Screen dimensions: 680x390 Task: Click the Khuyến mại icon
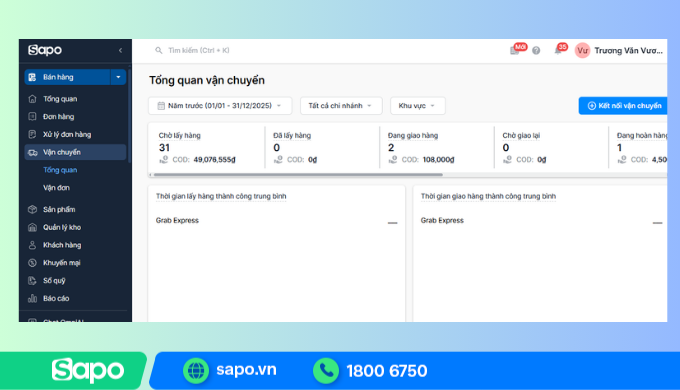tap(32, 263)
